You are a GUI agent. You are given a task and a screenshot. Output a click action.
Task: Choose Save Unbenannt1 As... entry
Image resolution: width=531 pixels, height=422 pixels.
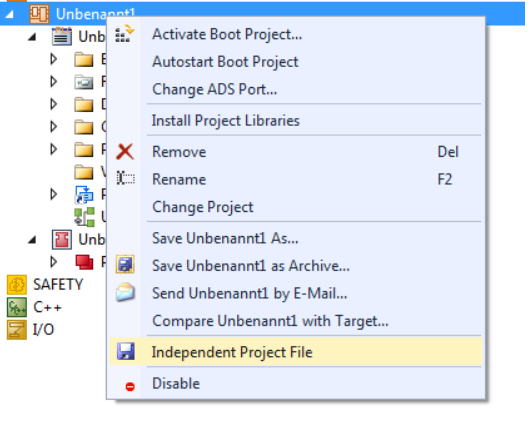(225, 238)
